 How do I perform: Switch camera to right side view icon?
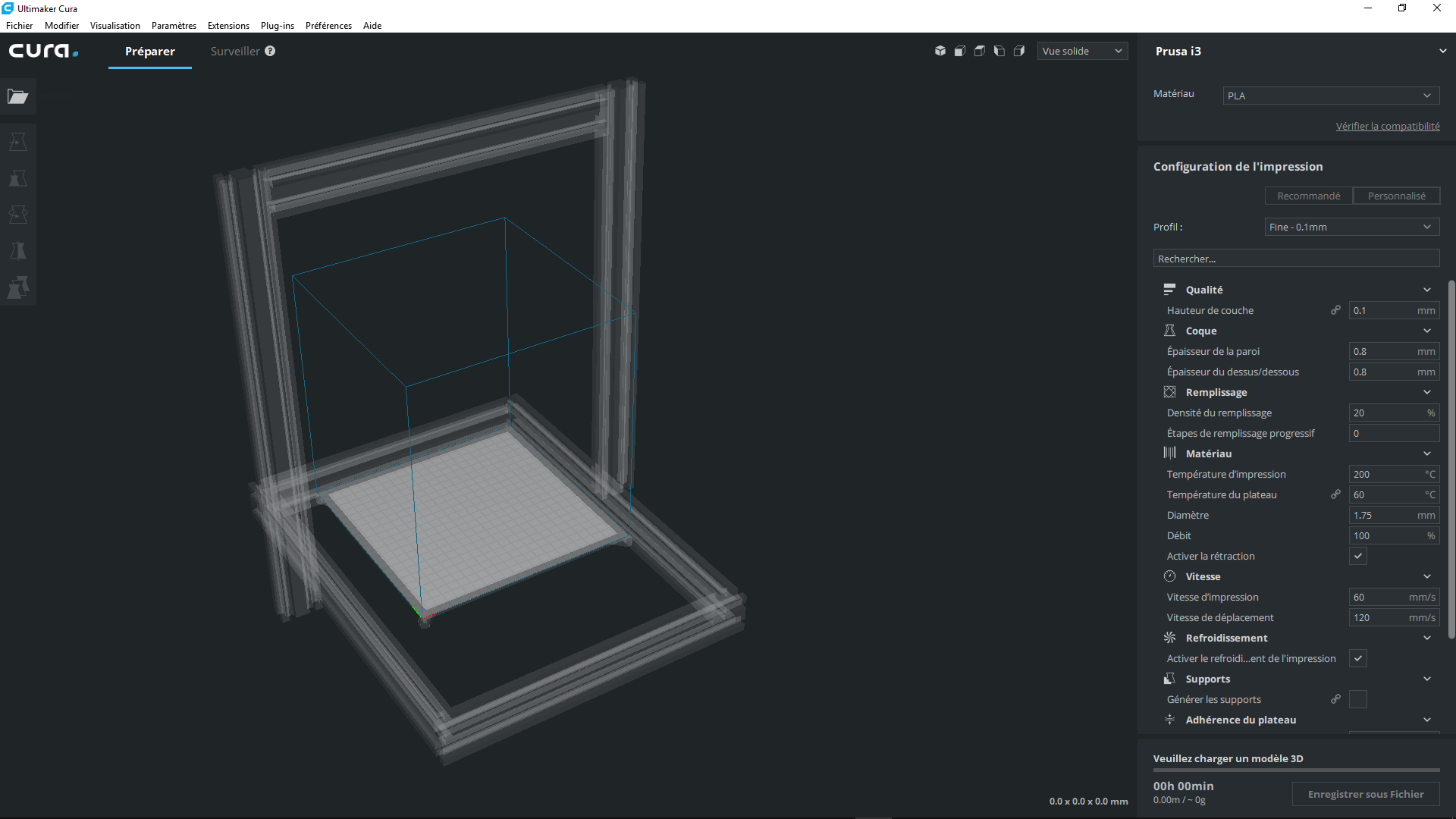[1019, 51]
